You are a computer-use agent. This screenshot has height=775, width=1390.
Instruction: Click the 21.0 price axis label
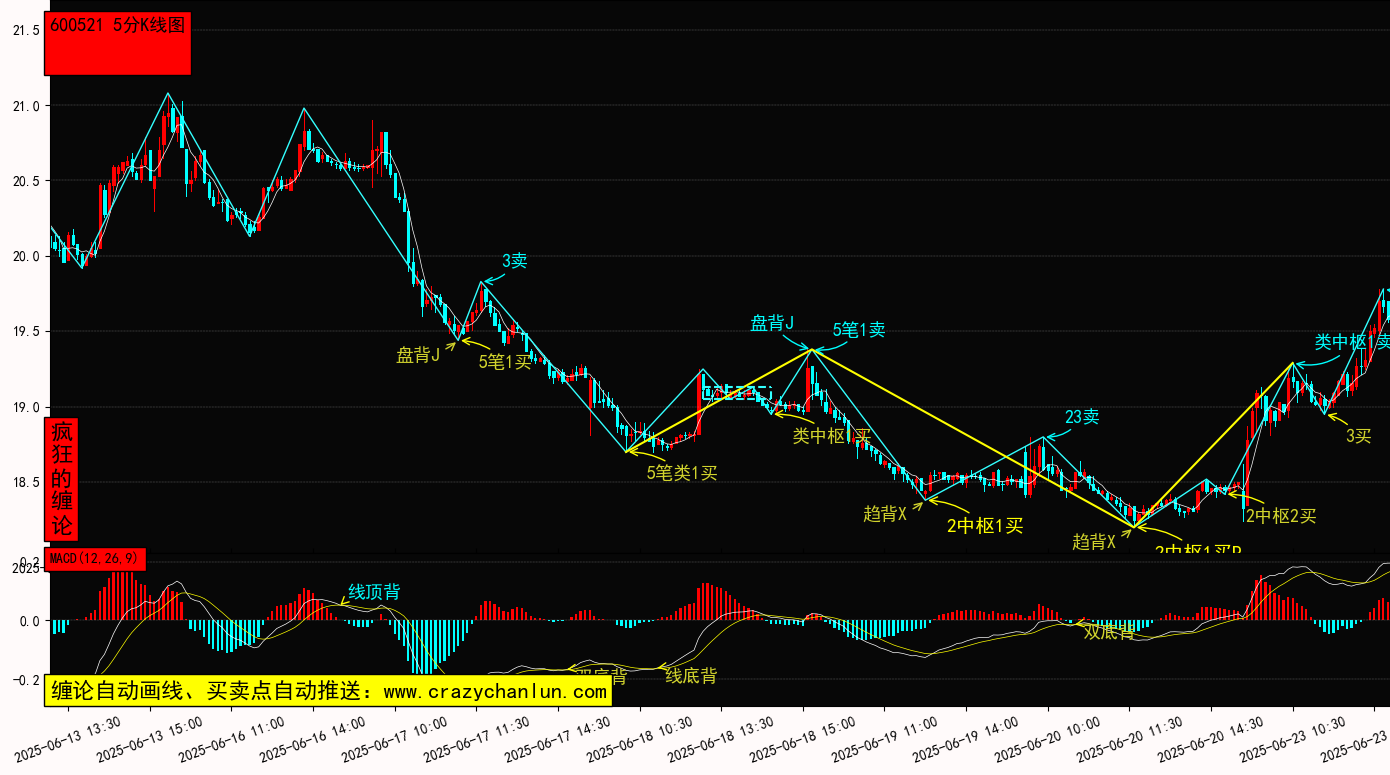click(x=26, y=106)
